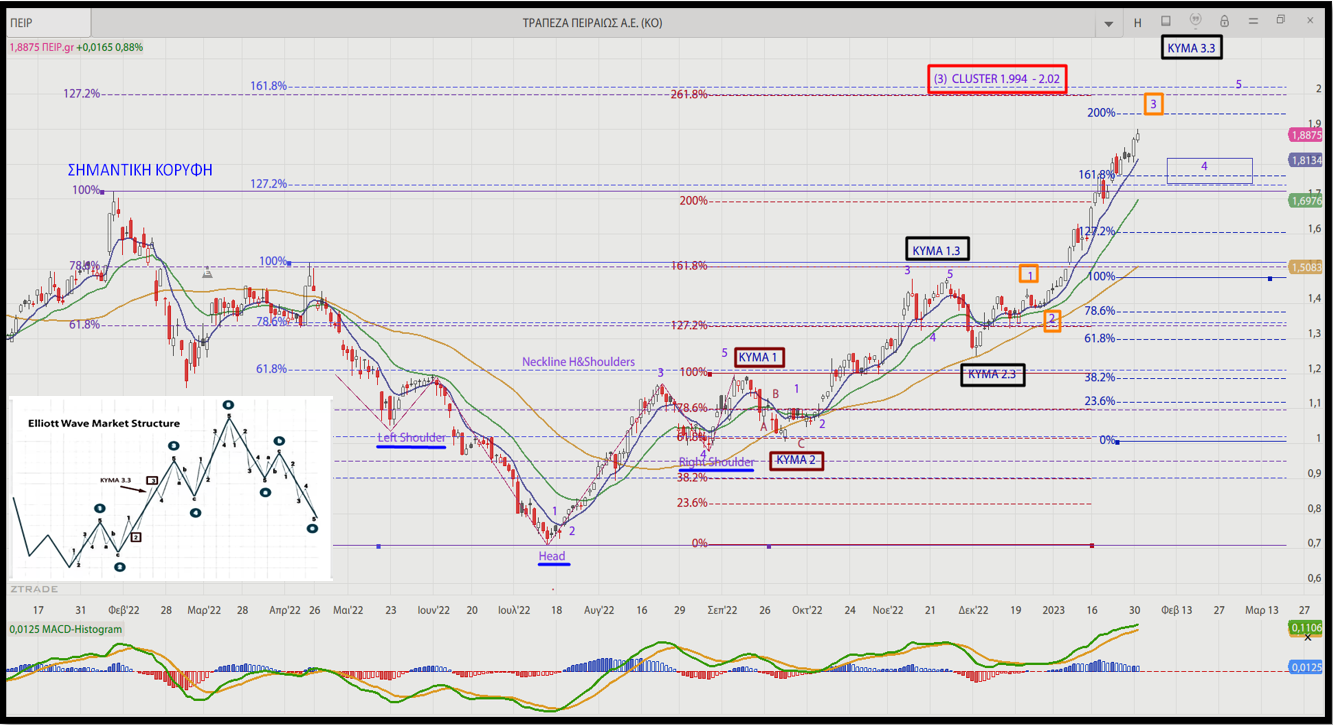Open the quote comments bubble icon
Screen dimensions: 1333x725
click(x=1195, y=21)
